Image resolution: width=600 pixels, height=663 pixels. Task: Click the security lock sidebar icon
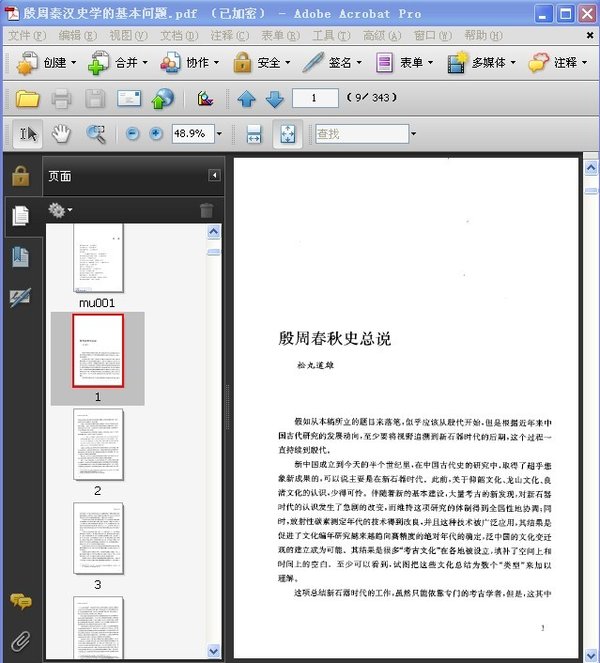point(20,176)
